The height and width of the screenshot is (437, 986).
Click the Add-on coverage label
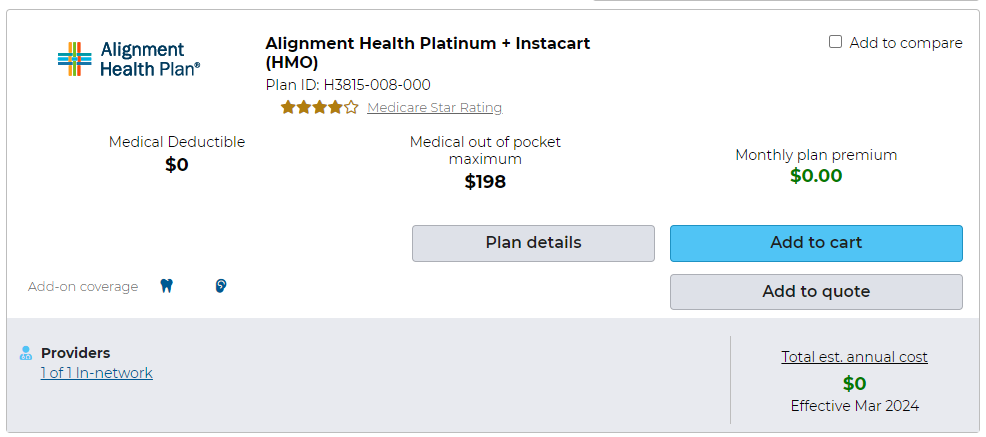tap(83, 287)
